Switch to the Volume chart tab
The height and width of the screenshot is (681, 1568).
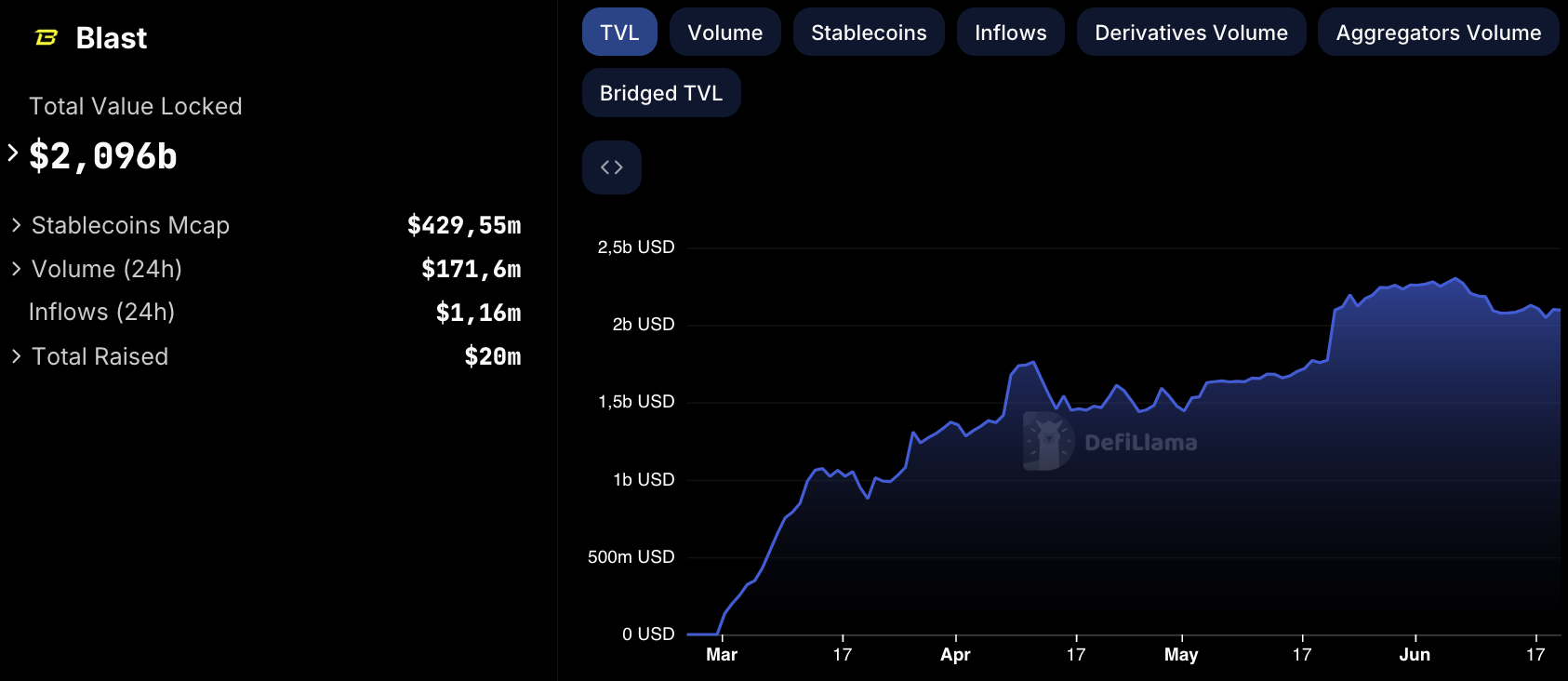(x=725, y=33)
